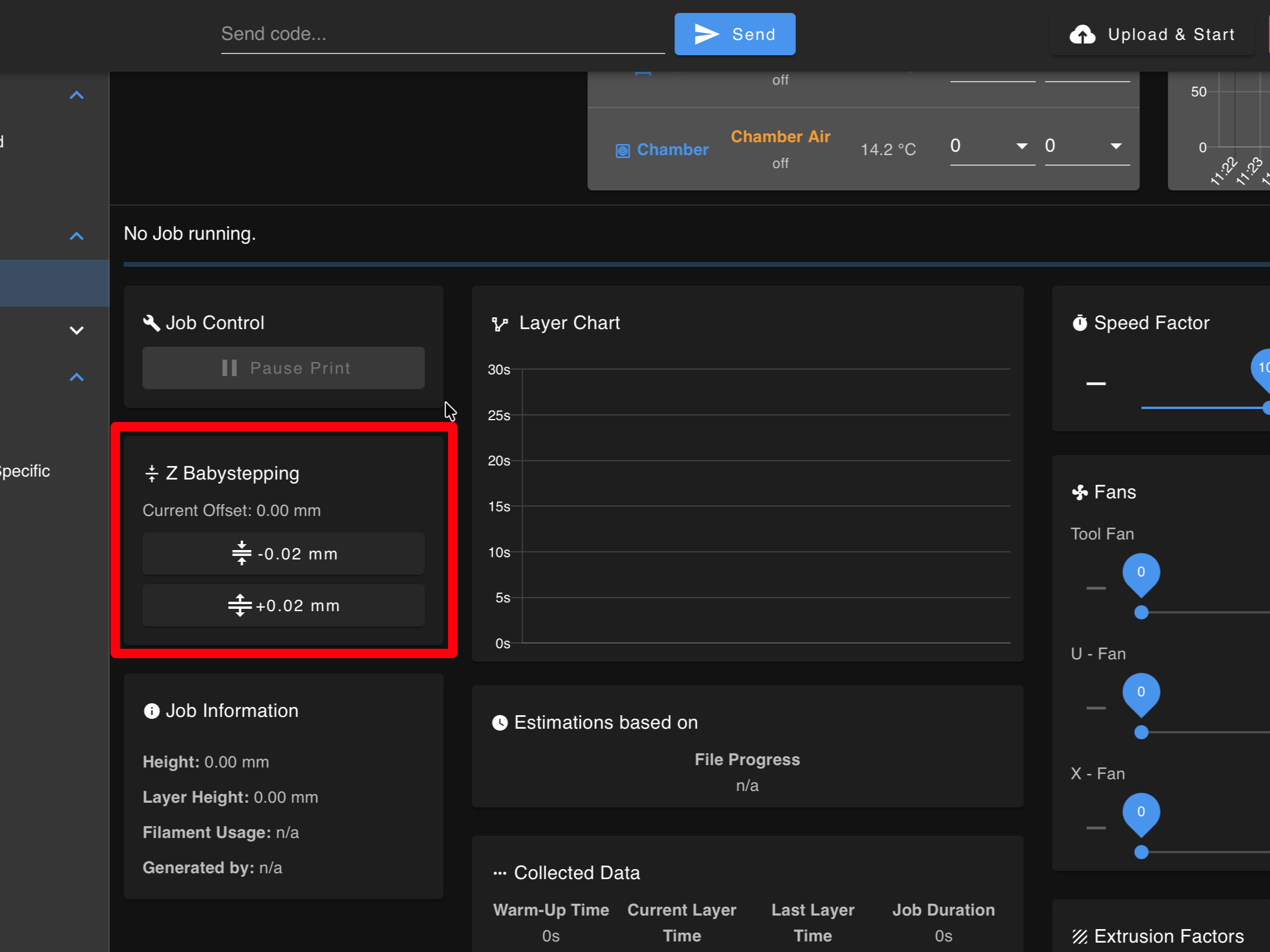This screenshot has width=1270, height=952.
Task: Click the Filament Usage: n/a entry
Action: coord(221,833)
